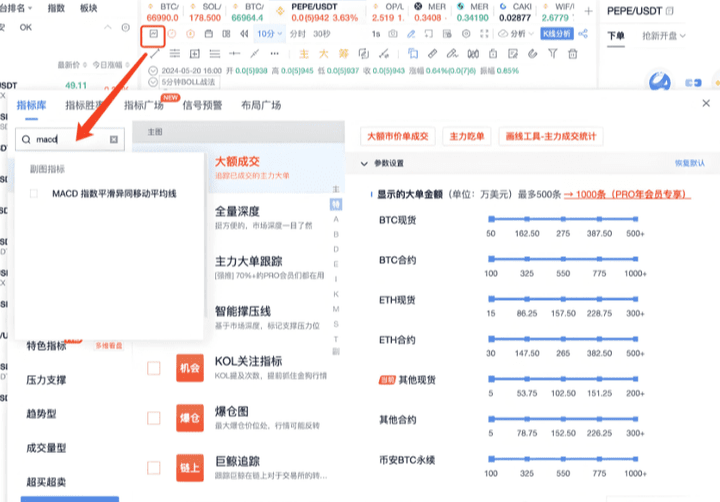Open the 10分 timeframe dropdown
Viewport: 720px width, 502px height.
click(x=270, y=34)
